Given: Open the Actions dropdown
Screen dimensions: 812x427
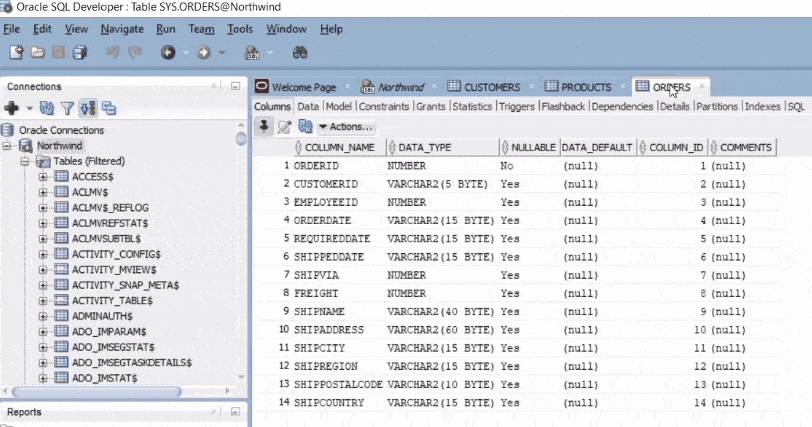Looking at the screenshot, I should [345, 126].
